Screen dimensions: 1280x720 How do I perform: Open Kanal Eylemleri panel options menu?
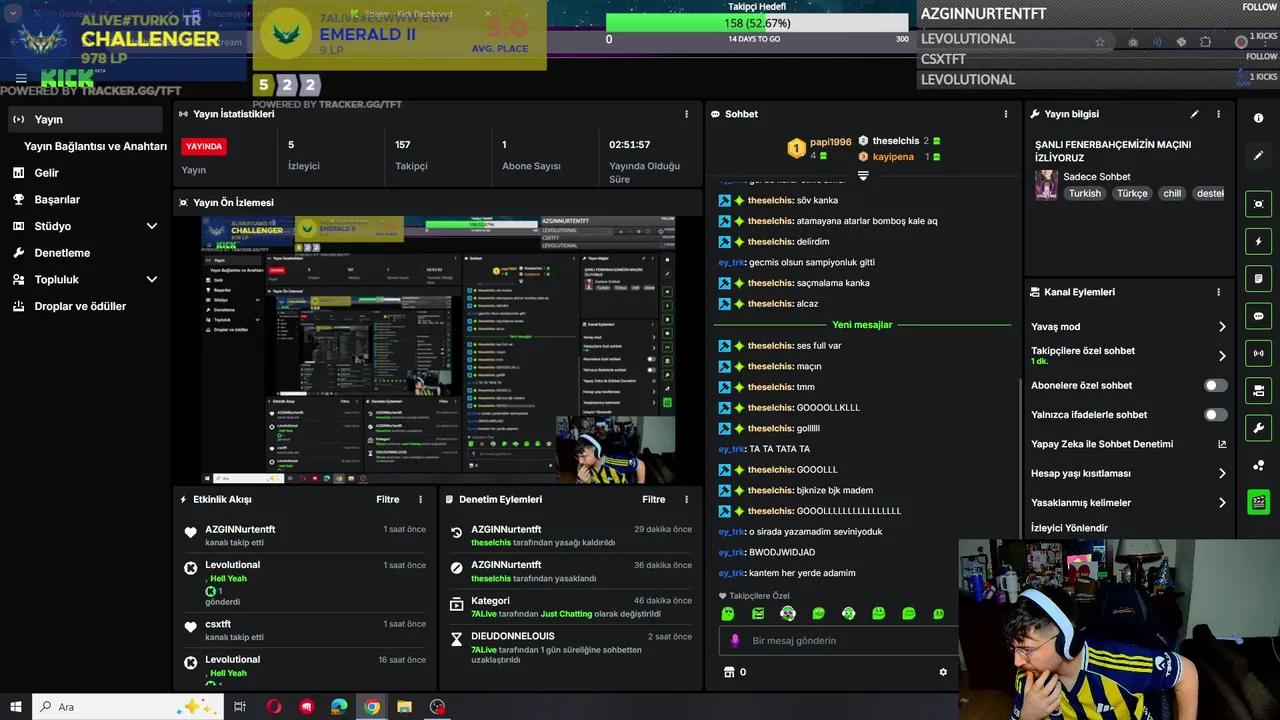click(1218, 292)
